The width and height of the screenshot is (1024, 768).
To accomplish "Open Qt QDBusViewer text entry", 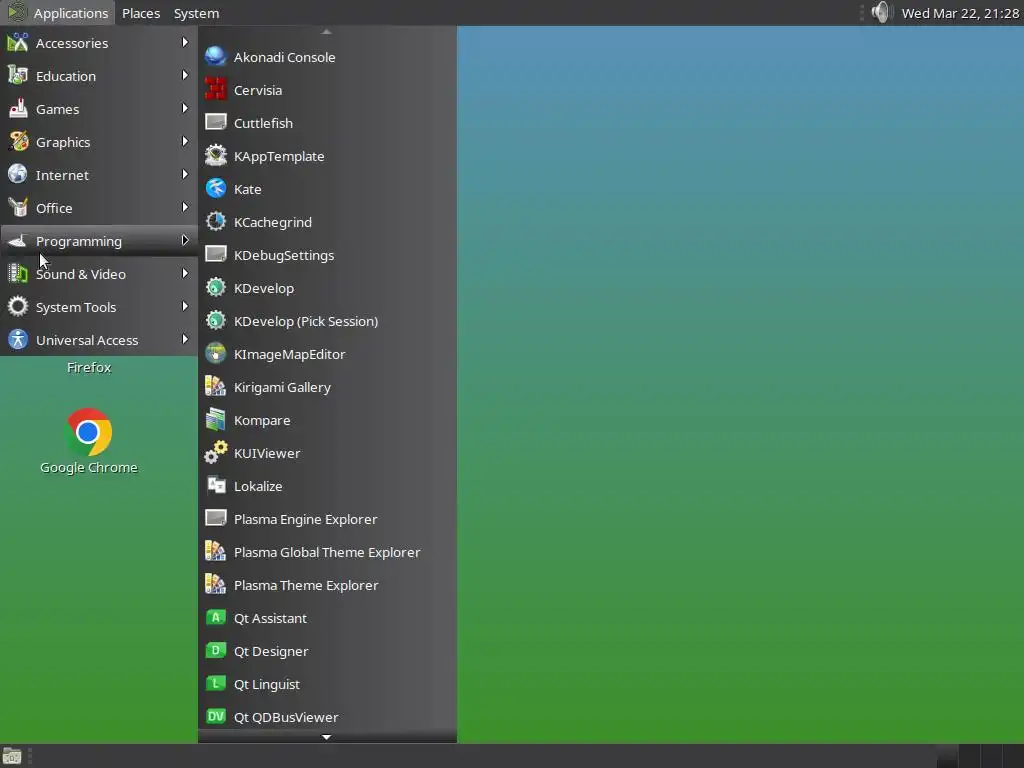I will 286,717.
